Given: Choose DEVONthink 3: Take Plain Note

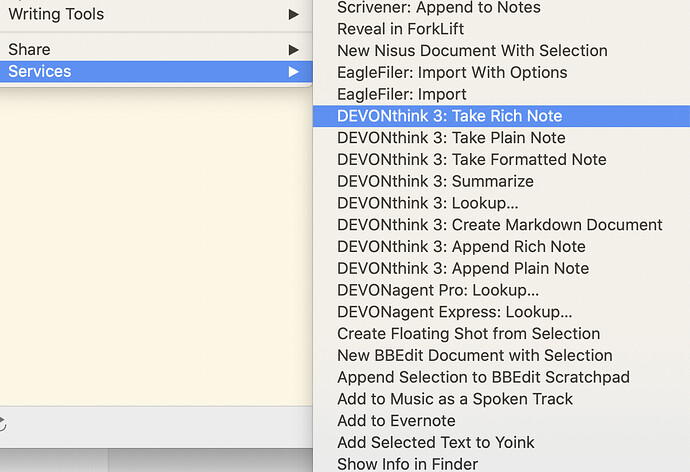Looking at the screenshot, I should (501, 138).
